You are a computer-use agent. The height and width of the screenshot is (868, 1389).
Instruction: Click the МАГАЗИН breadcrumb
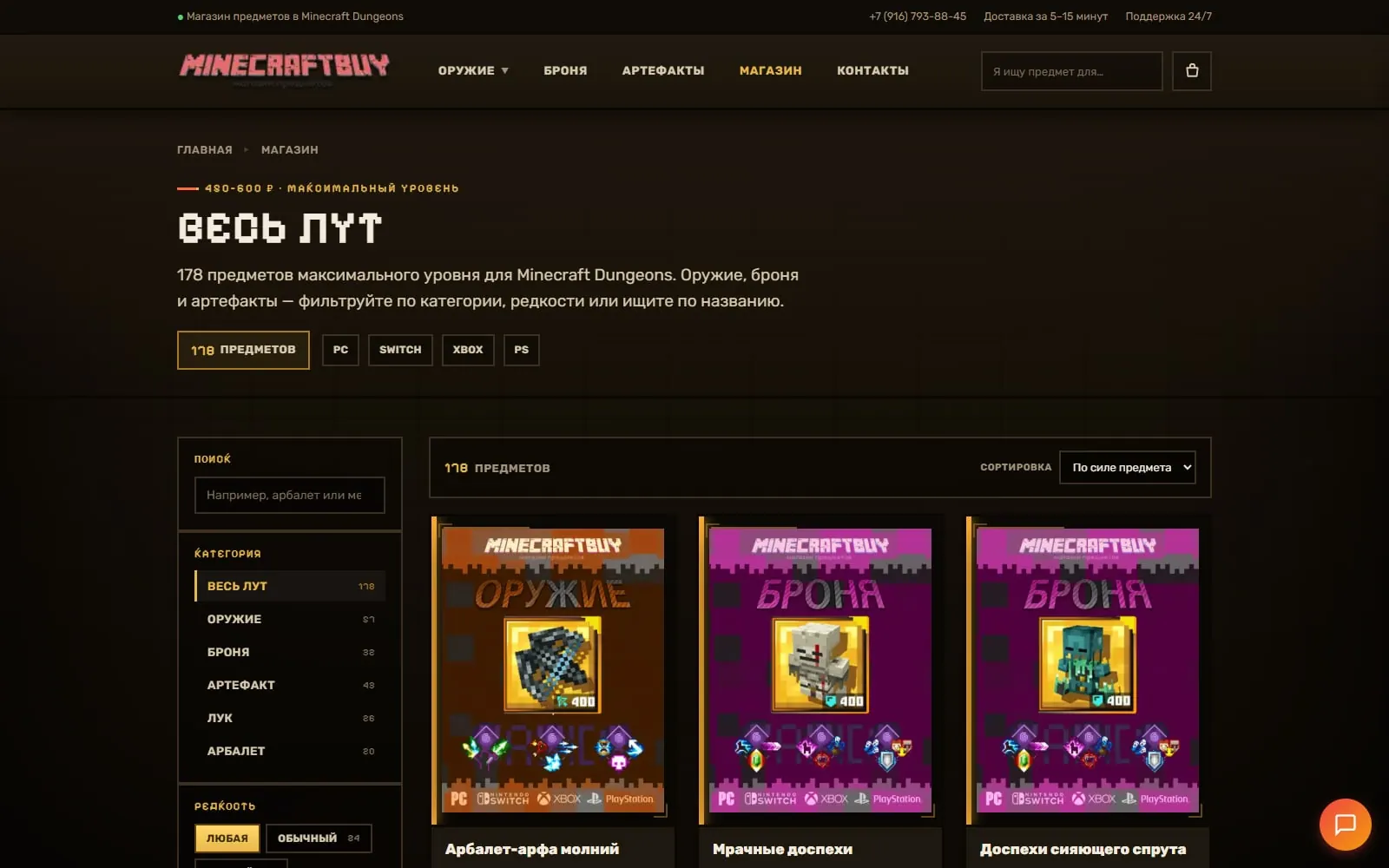pos(290,149)
